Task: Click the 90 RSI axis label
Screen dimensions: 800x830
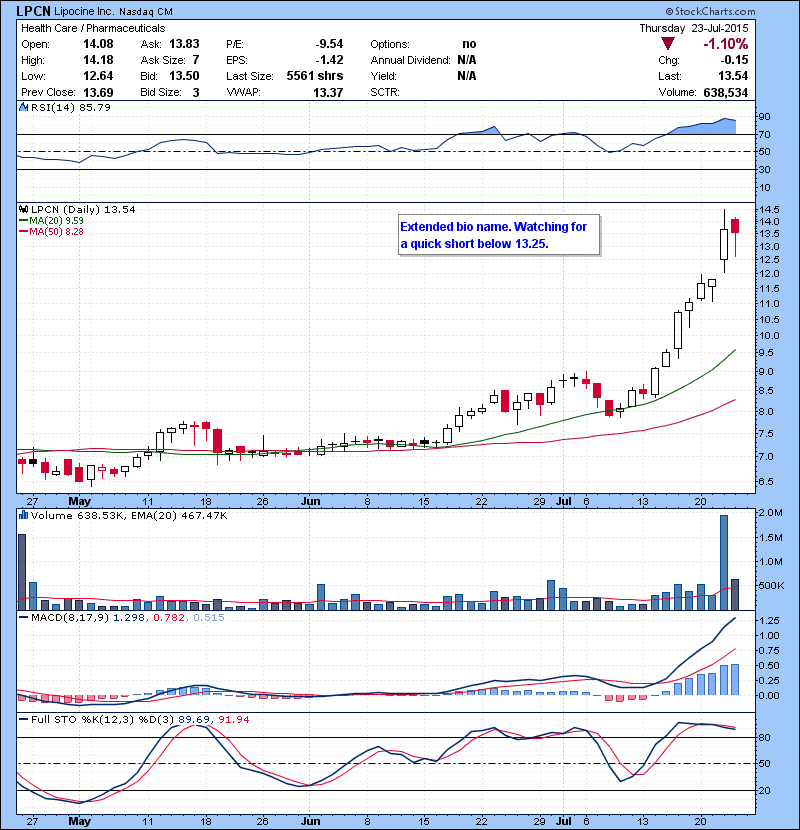Action: (765, 116)
